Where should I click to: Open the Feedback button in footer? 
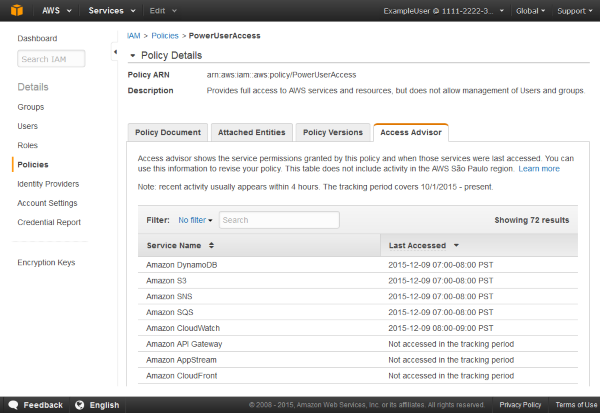[35, 405]
